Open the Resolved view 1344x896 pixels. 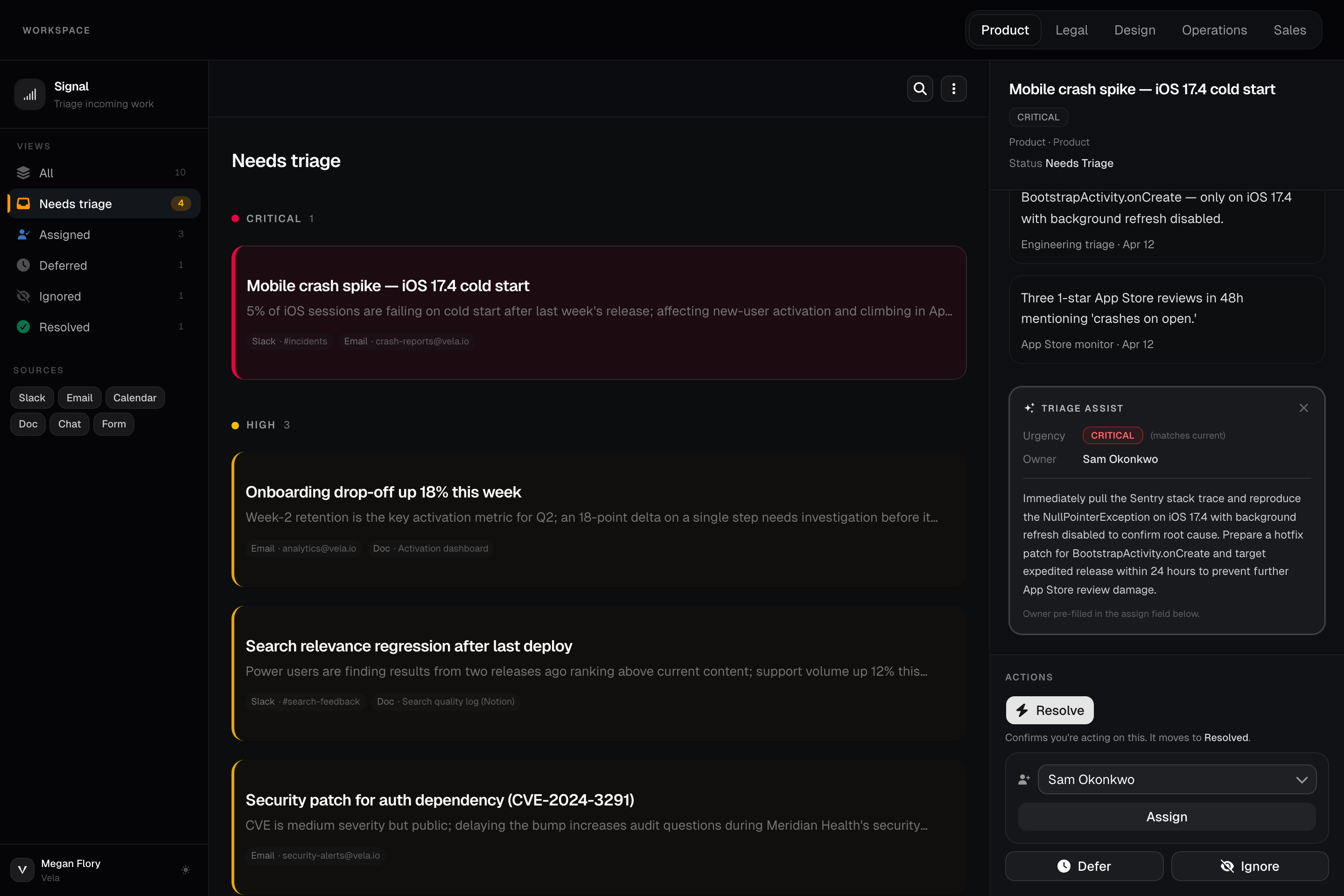pos(104,327)
